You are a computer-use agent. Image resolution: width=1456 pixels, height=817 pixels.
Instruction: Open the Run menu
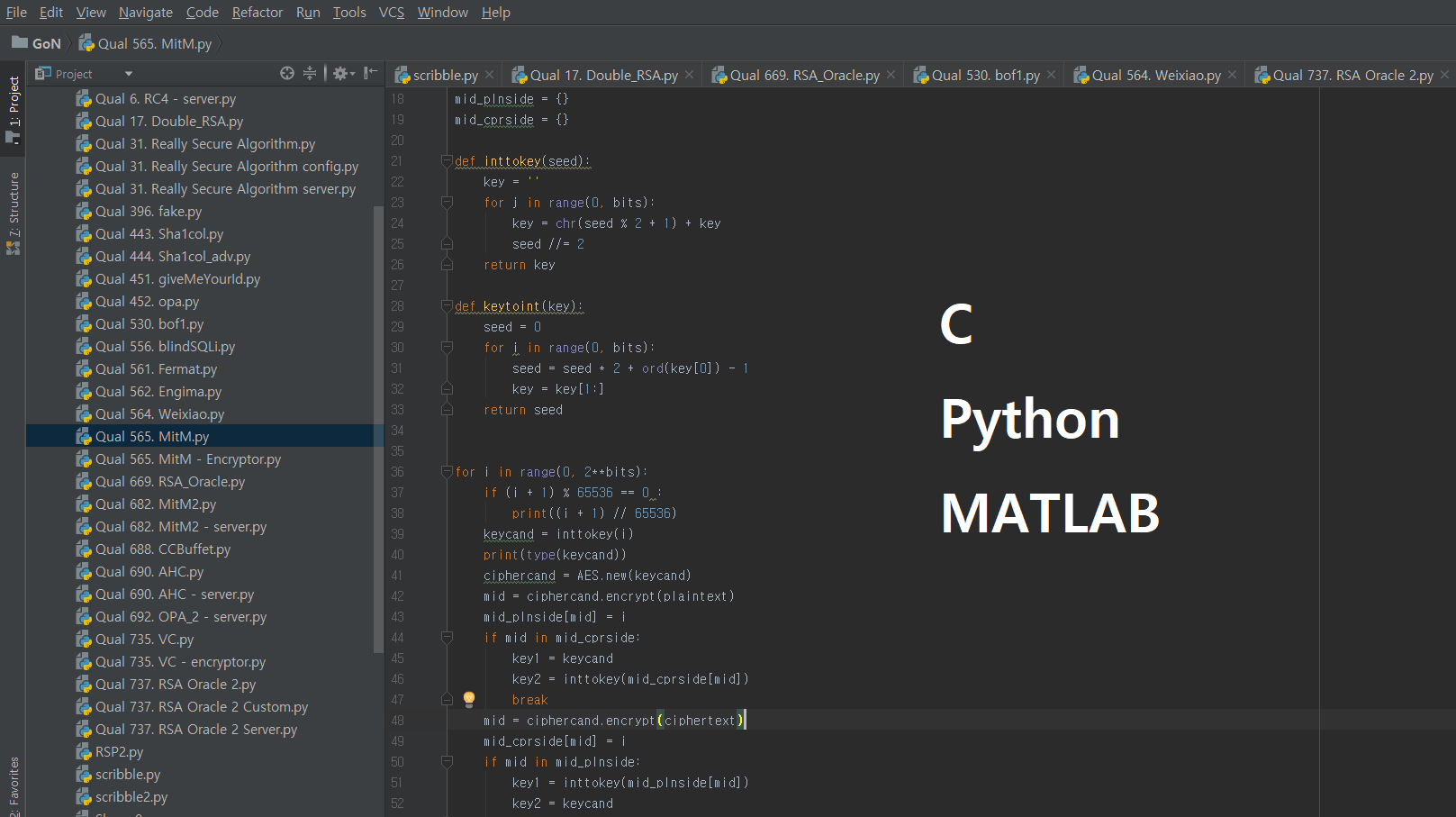pyautogui.click(x=308, y=13)
